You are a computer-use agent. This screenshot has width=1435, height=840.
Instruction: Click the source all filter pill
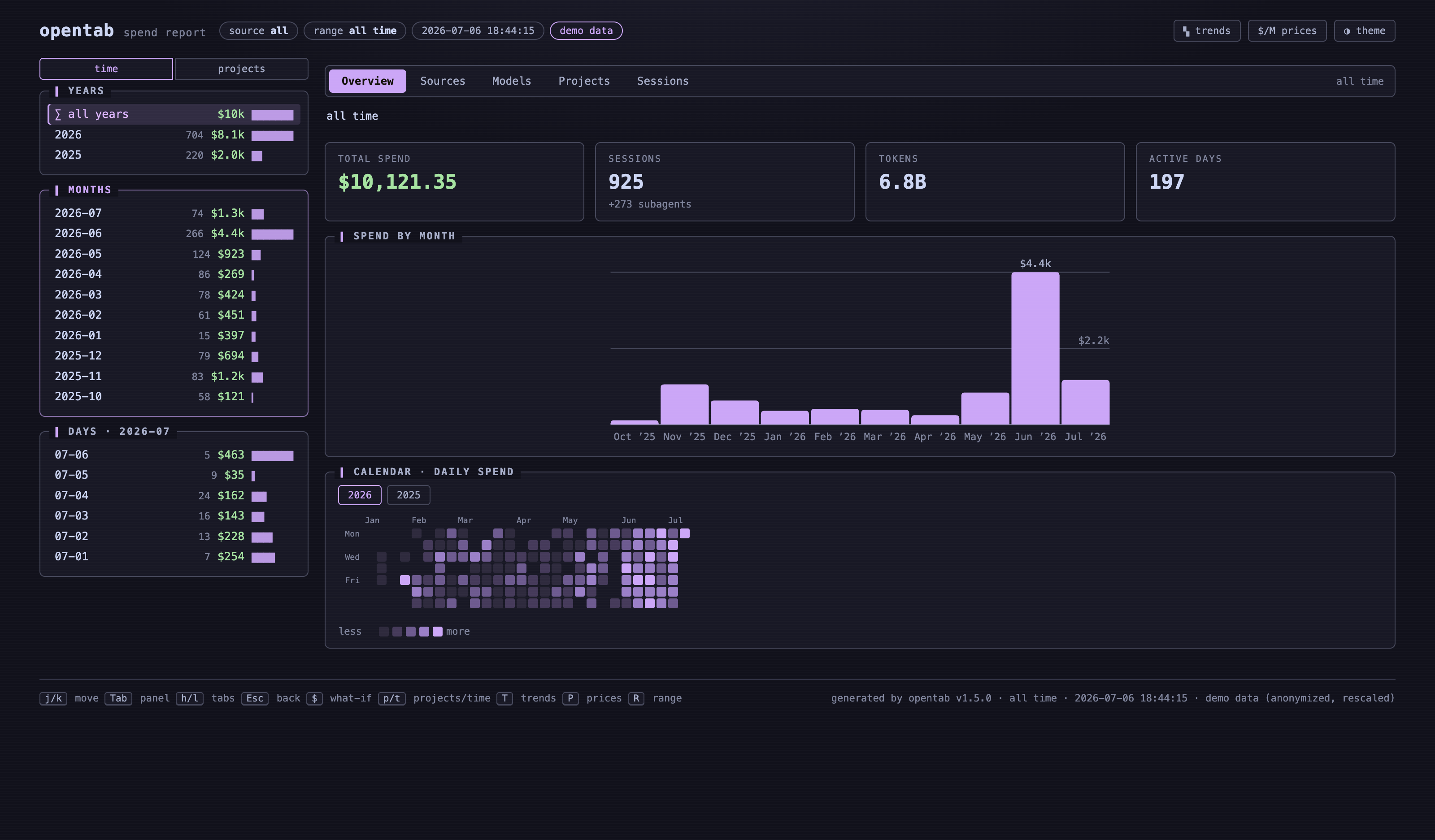point(258,31)
